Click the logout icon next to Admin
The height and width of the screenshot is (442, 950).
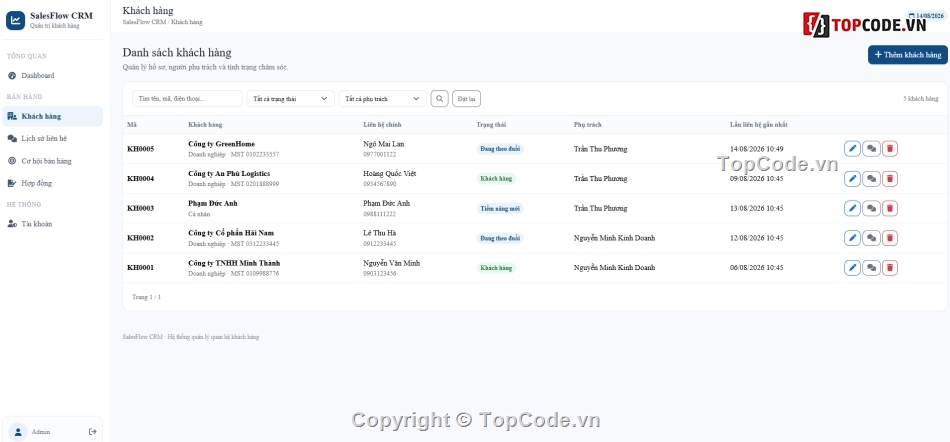tap(93, 432)
